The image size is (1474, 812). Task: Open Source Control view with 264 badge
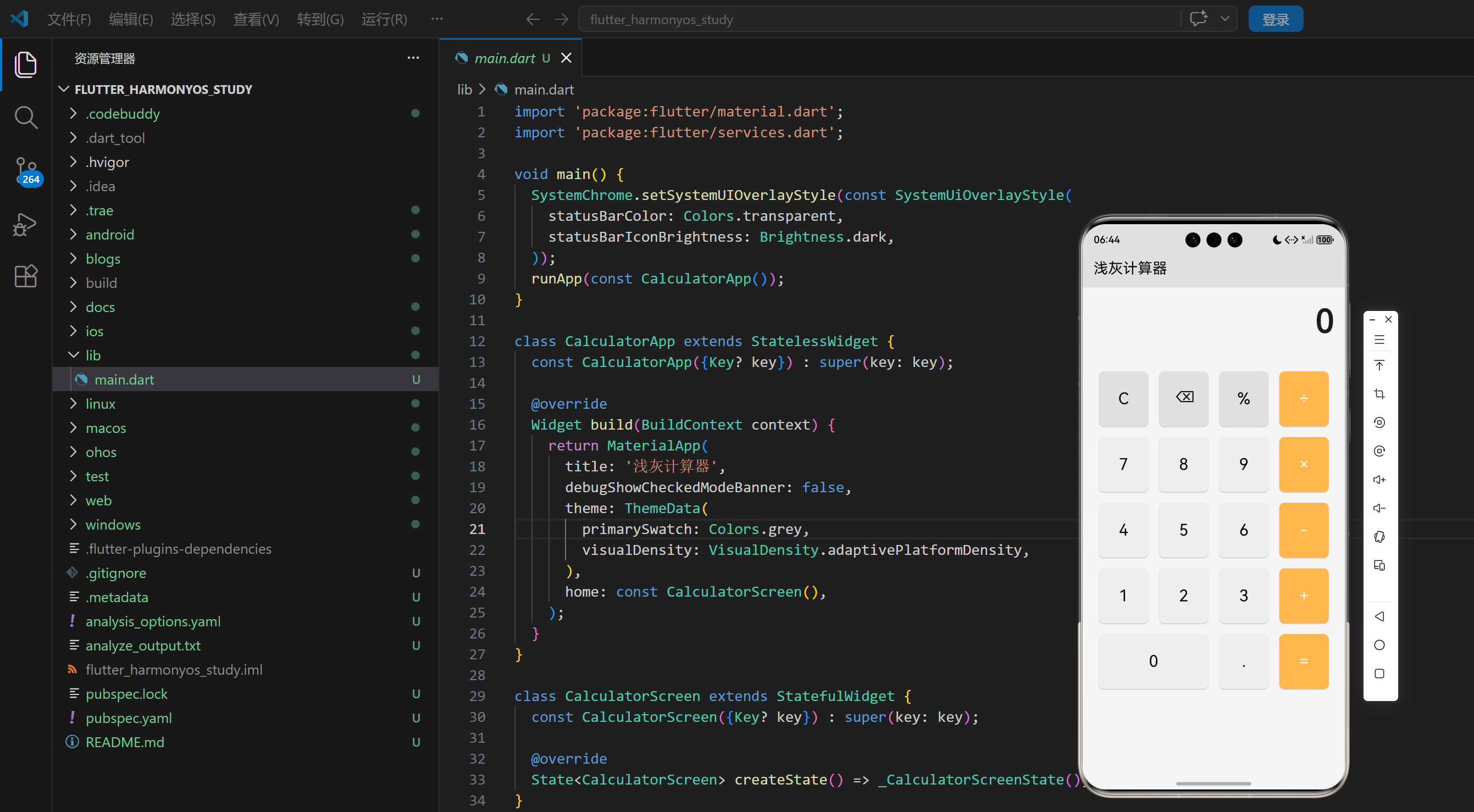[25, 171]
